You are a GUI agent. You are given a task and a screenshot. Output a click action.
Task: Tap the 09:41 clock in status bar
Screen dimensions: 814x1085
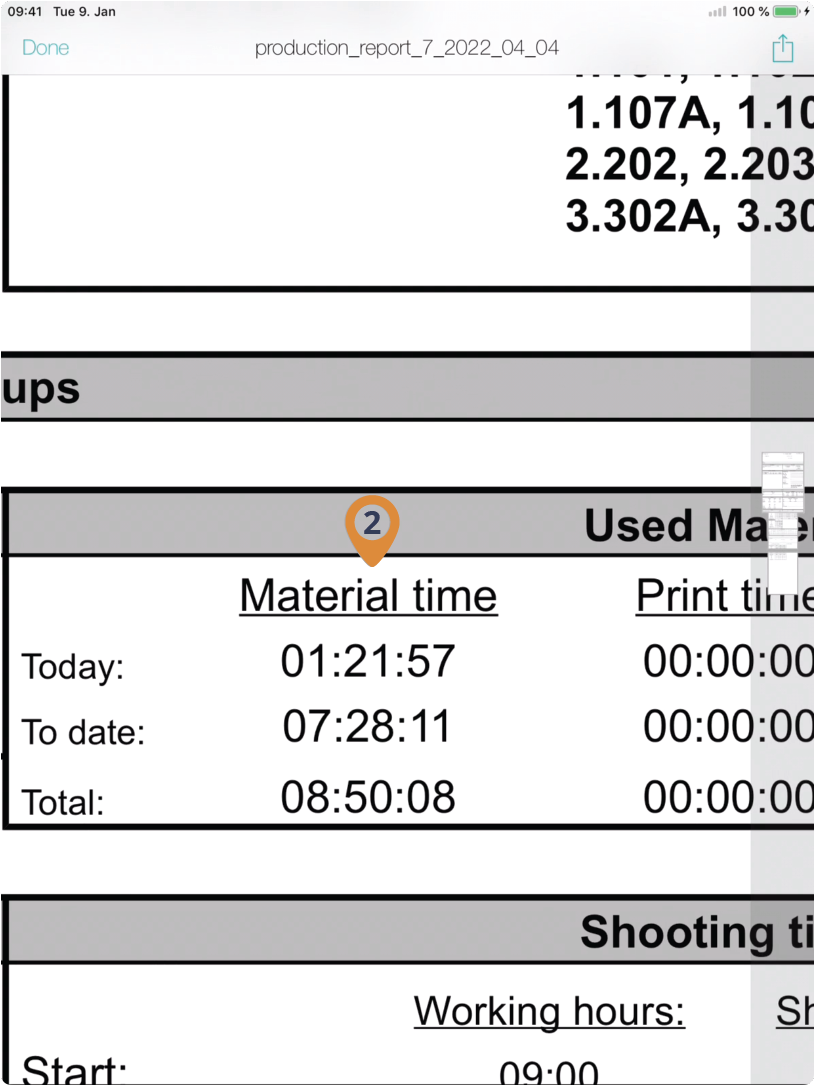click(25, 12)
